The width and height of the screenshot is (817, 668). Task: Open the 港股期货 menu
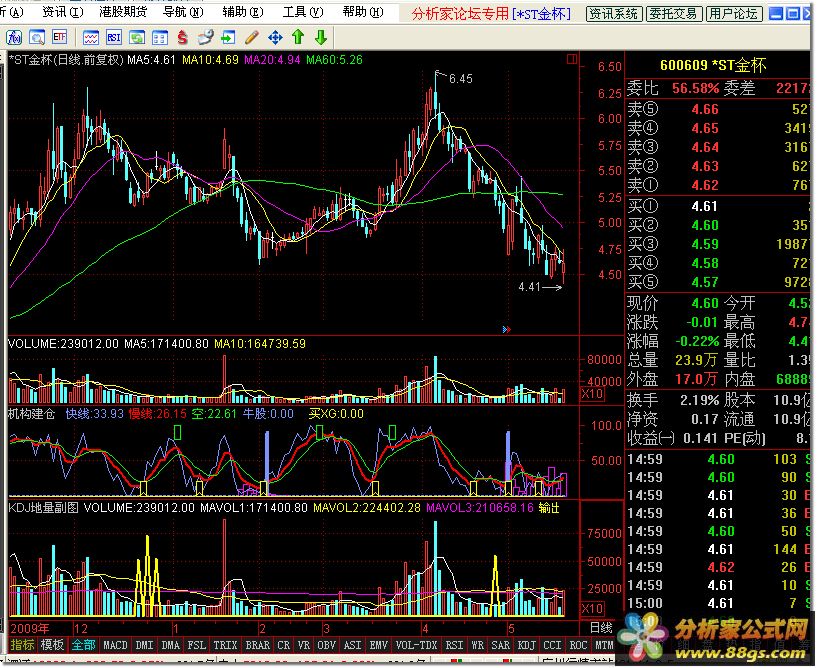click(123, 12)
